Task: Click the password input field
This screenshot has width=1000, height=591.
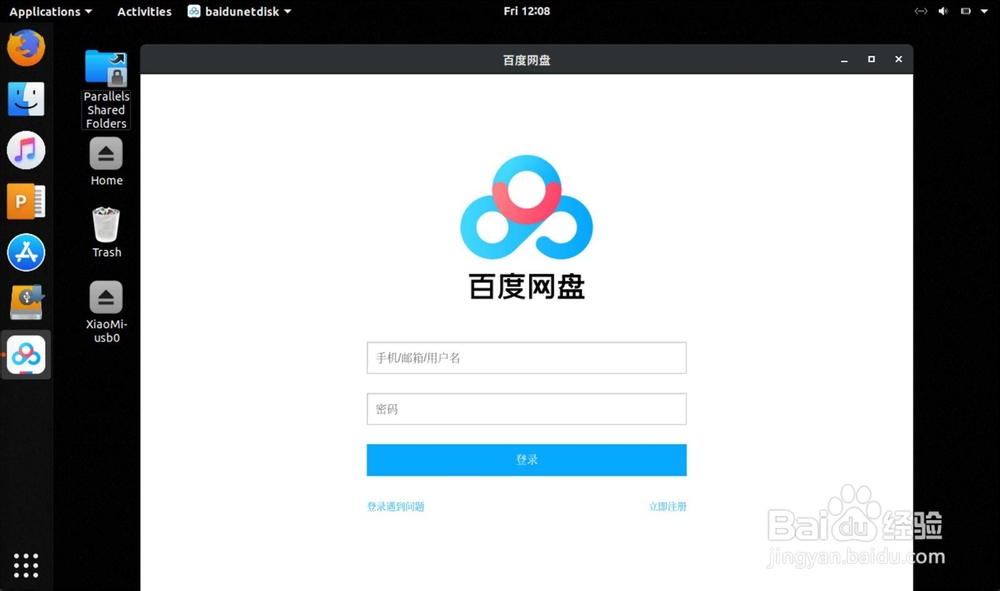Action: point(527,409)
